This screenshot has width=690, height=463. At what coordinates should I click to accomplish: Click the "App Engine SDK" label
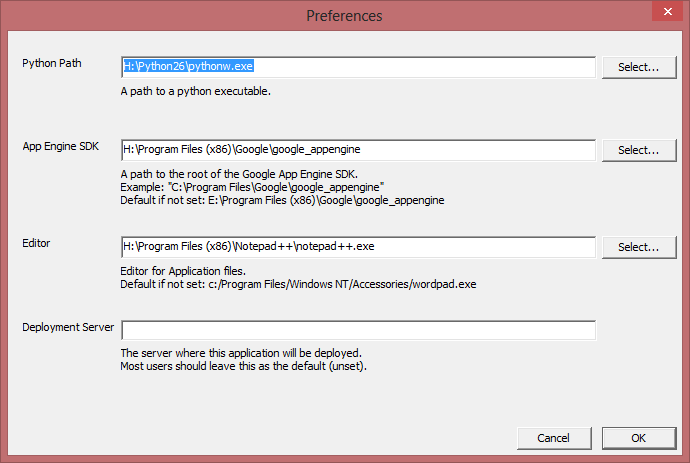click(x=61, y=146)
